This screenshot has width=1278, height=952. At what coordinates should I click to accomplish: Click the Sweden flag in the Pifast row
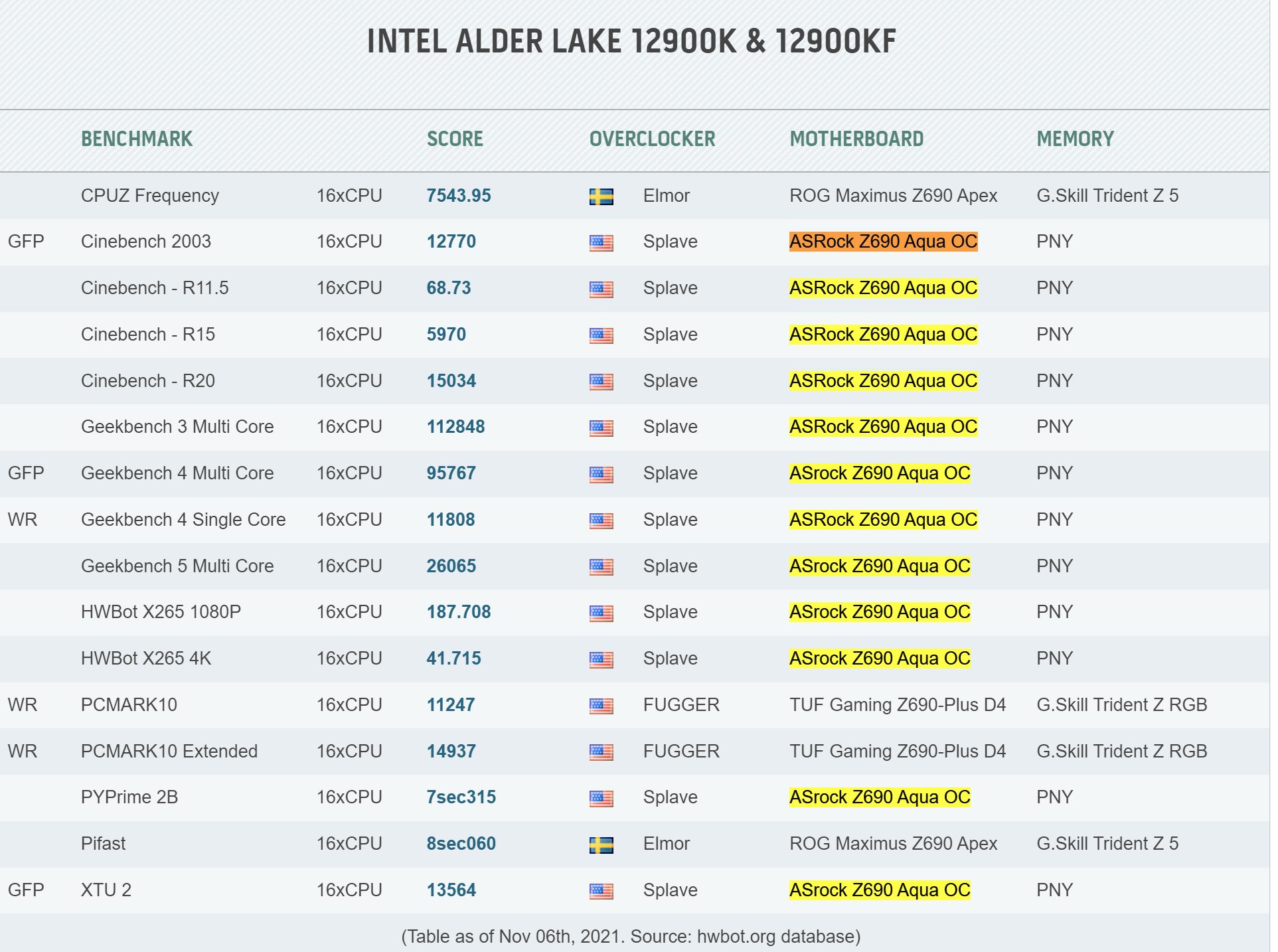[x=601, y=845]
